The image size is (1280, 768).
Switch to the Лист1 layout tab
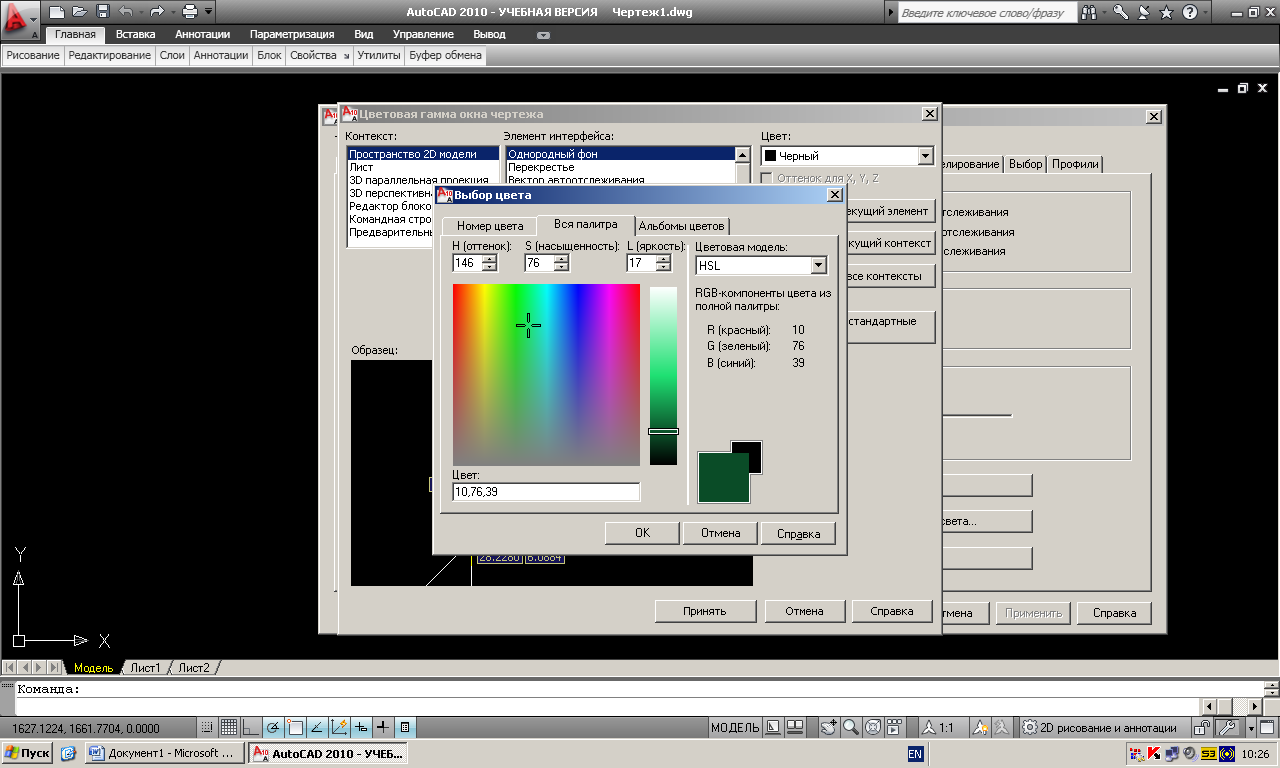146,667
